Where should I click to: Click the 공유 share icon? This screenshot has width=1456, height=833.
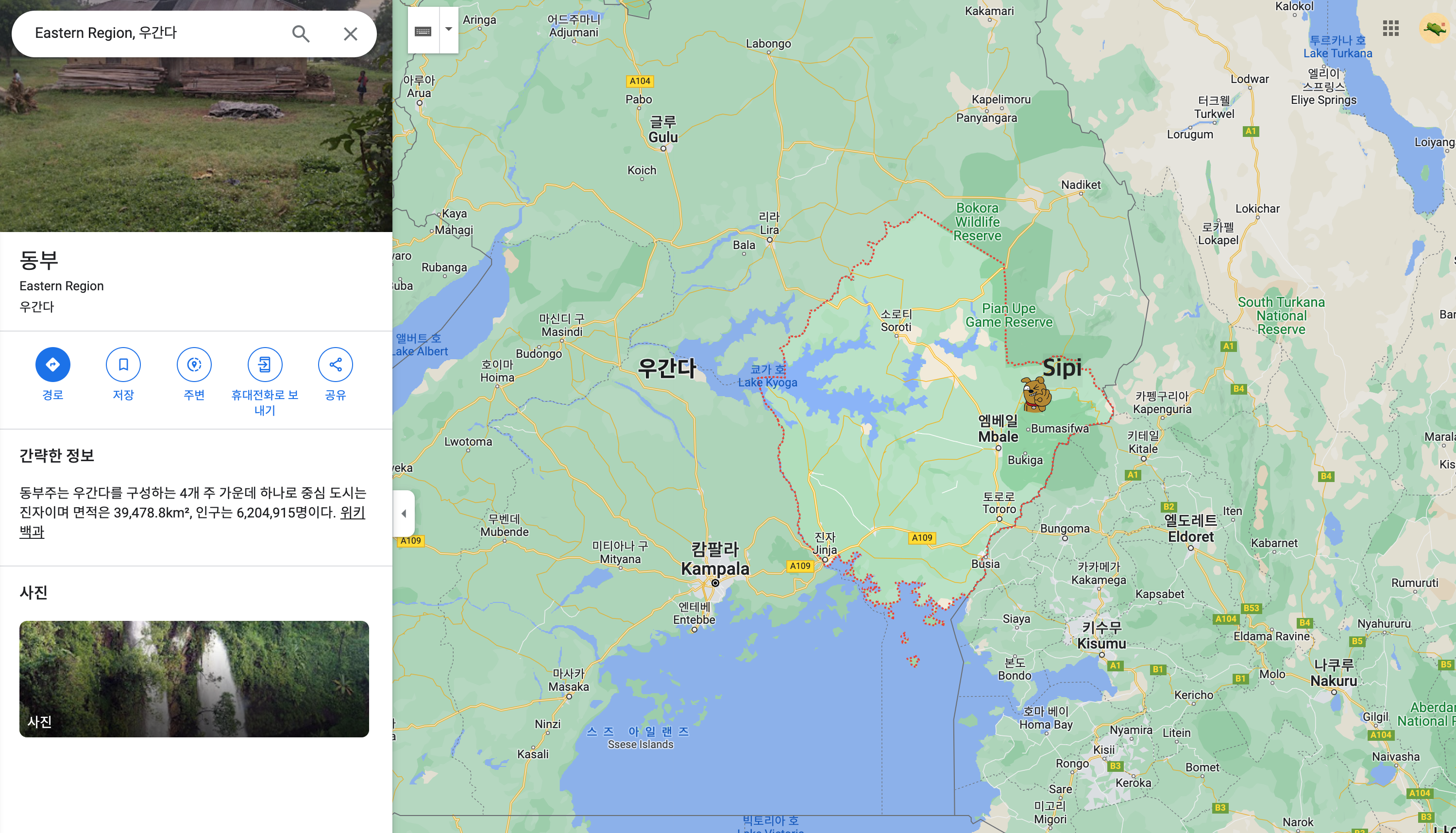click(x=336, y=365)
